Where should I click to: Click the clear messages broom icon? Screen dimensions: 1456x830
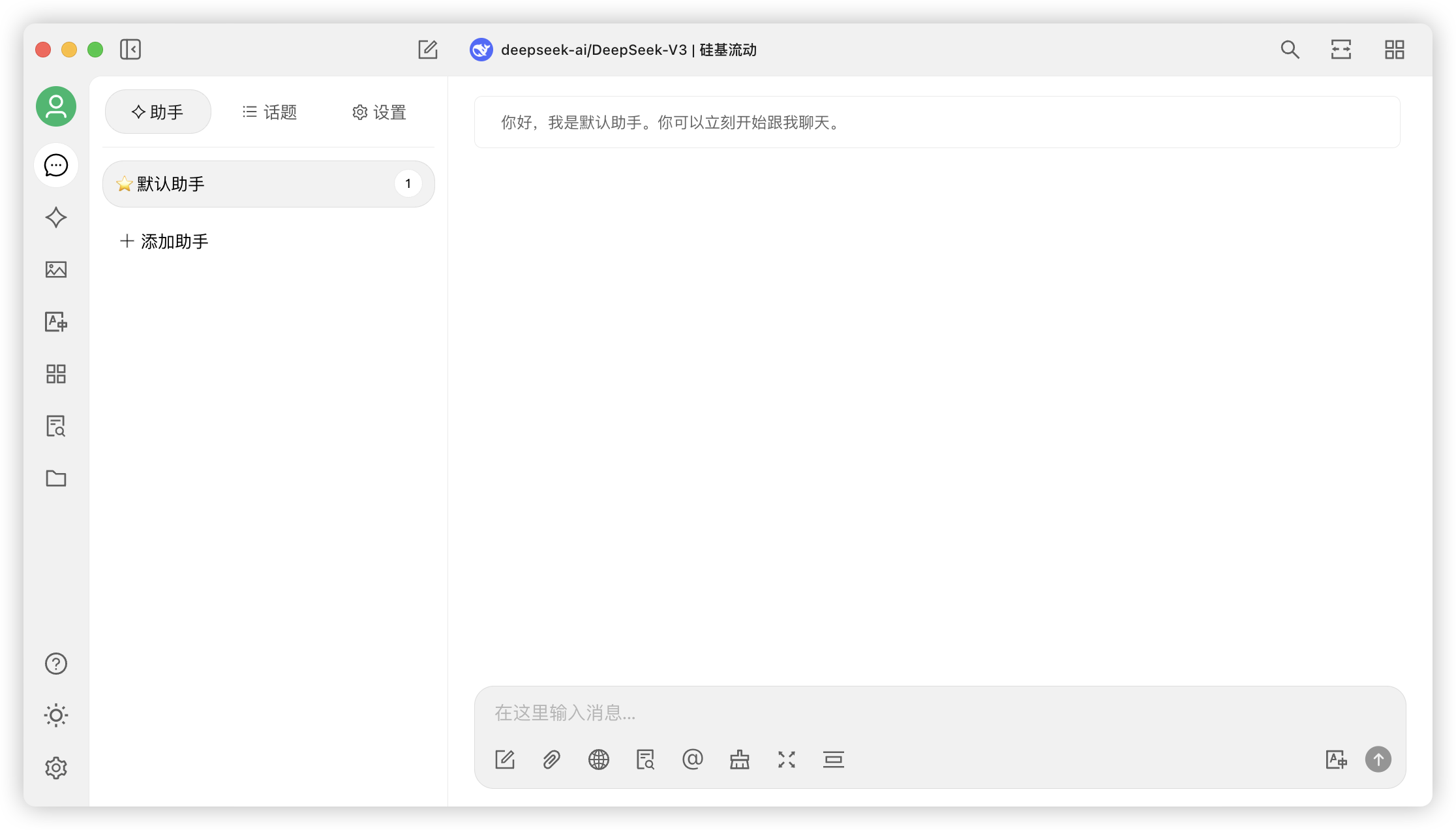740,760
